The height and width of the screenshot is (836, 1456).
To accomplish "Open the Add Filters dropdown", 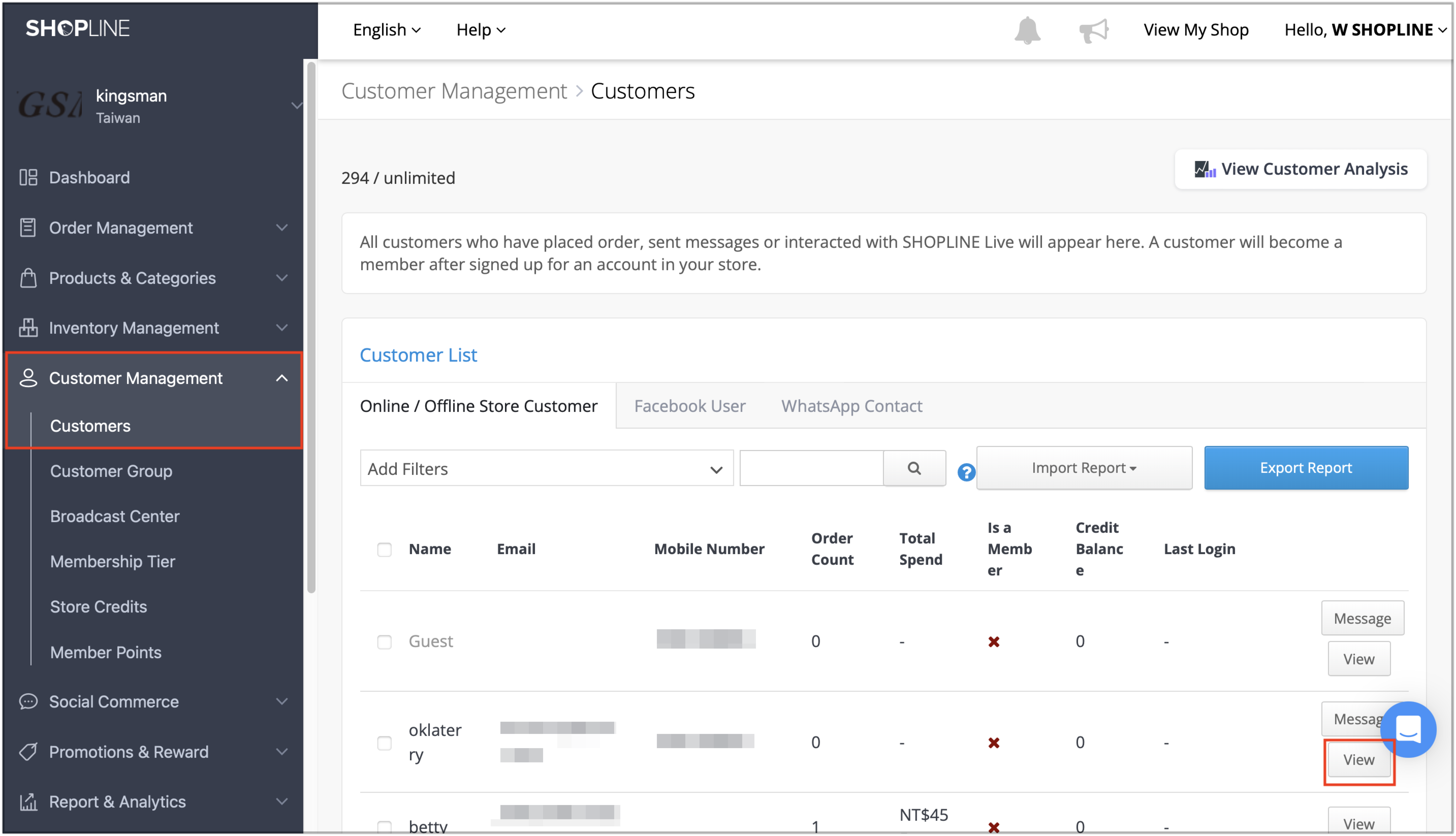I will coord(546,468).
